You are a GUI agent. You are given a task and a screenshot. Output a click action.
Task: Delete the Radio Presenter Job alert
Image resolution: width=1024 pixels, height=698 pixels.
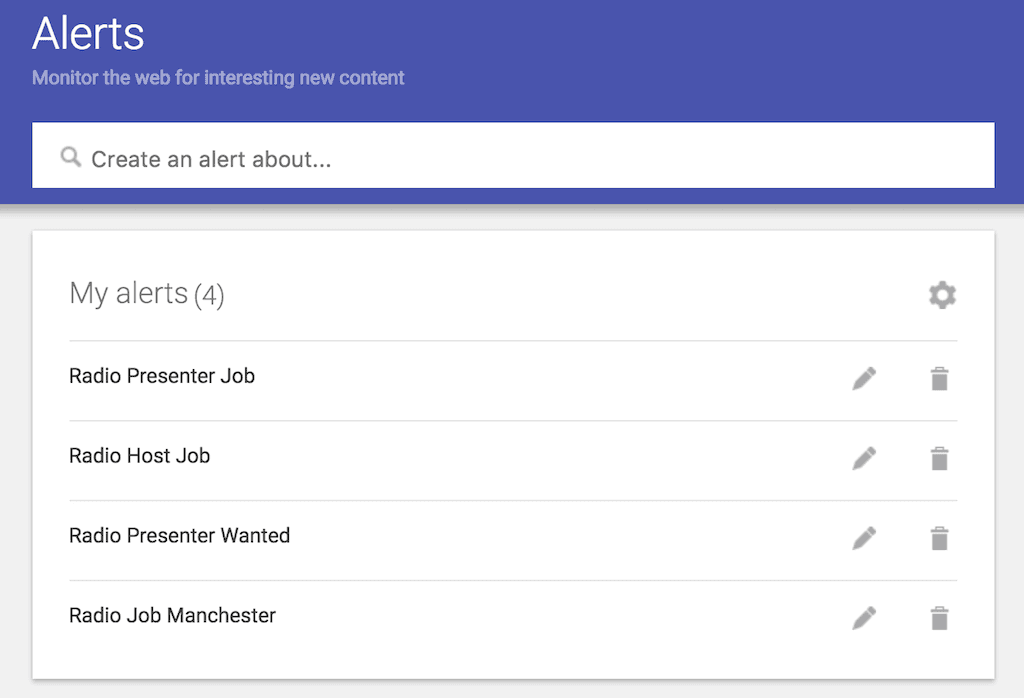coord(939,378)
